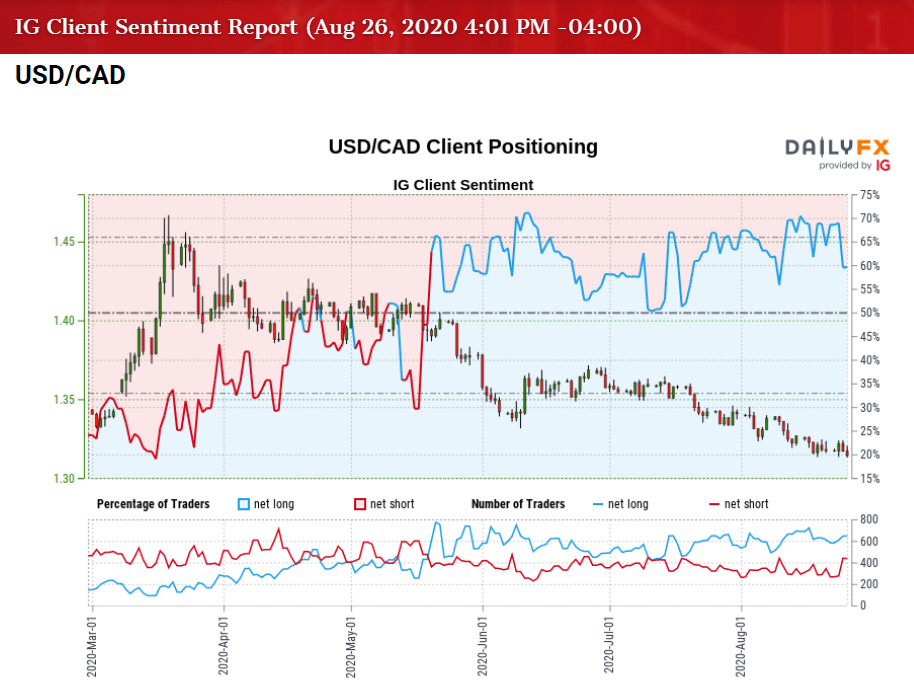Click 'net short' label beside the red square

click(x=392, y=504)
